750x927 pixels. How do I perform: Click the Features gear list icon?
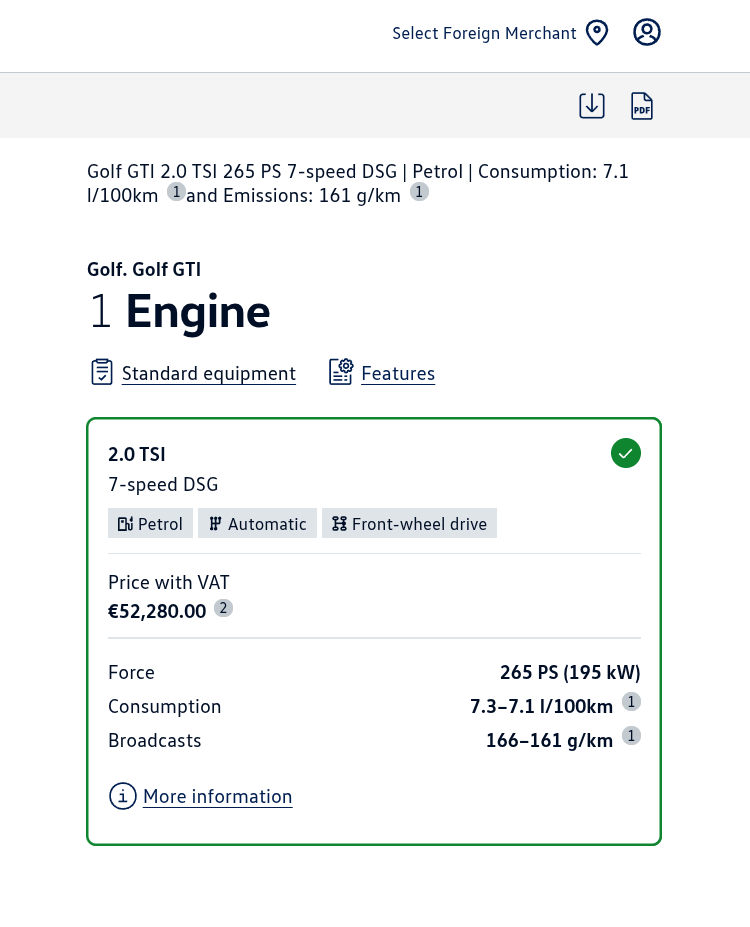341,372
